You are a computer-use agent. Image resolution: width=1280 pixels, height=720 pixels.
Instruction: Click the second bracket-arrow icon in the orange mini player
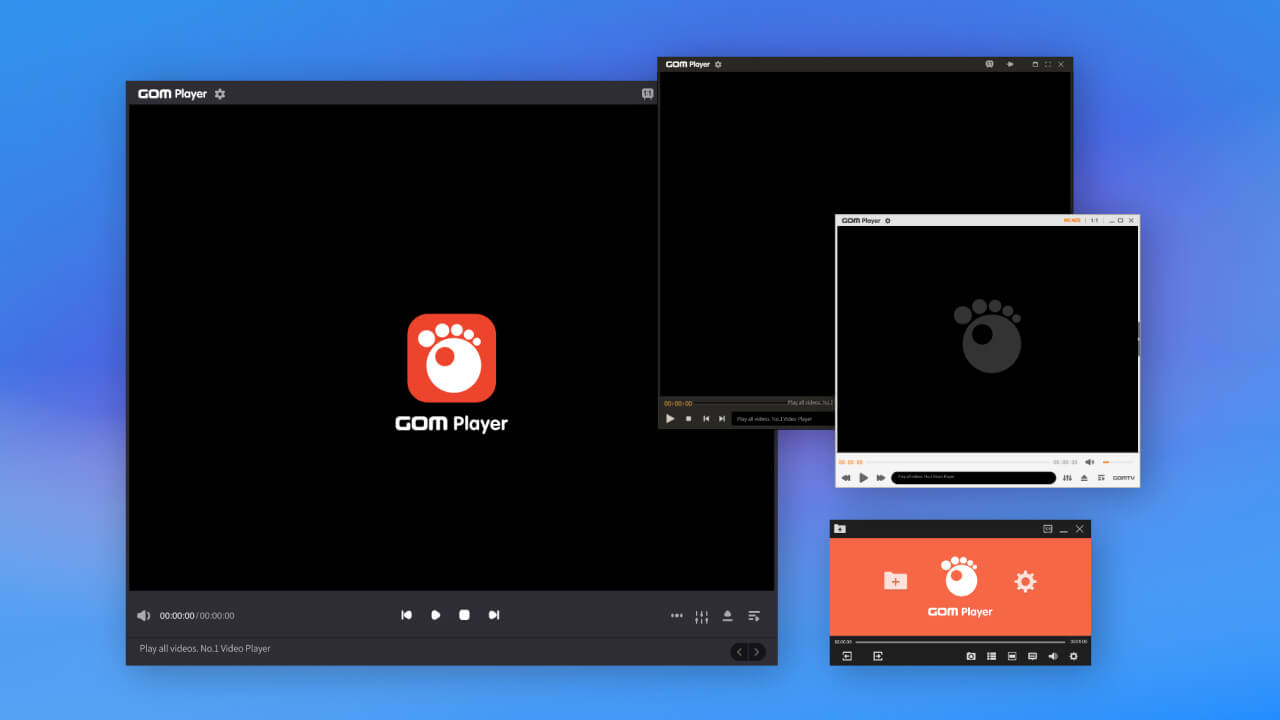[x=878, y=656]
